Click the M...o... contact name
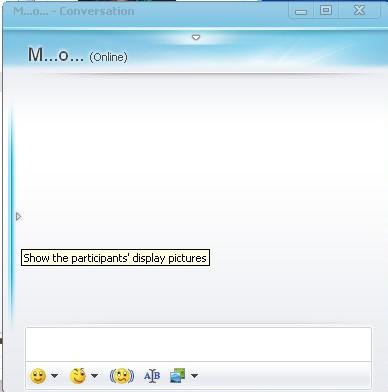 coord(56,55)
